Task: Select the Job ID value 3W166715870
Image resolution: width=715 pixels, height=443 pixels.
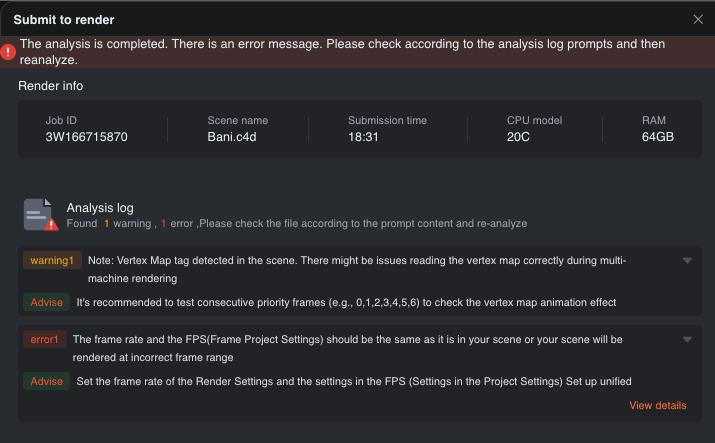Action: click(86, 137)
